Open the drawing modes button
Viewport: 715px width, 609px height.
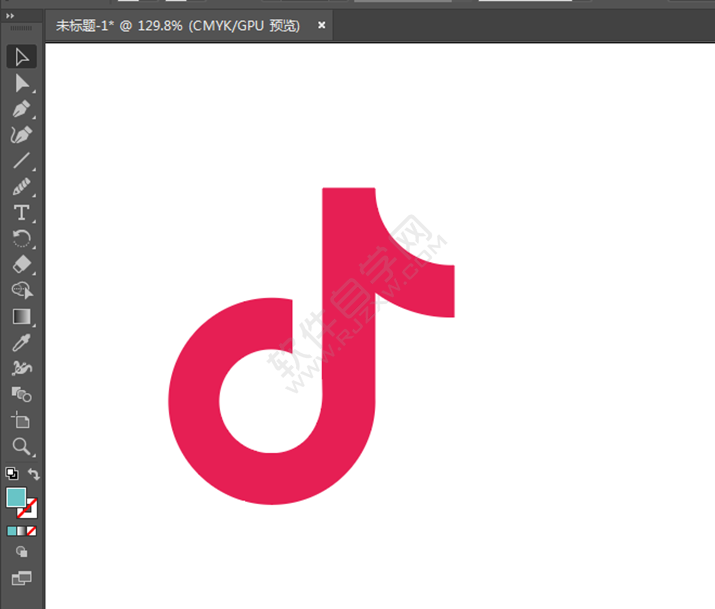pyautogui.click(x=21, y=552)
